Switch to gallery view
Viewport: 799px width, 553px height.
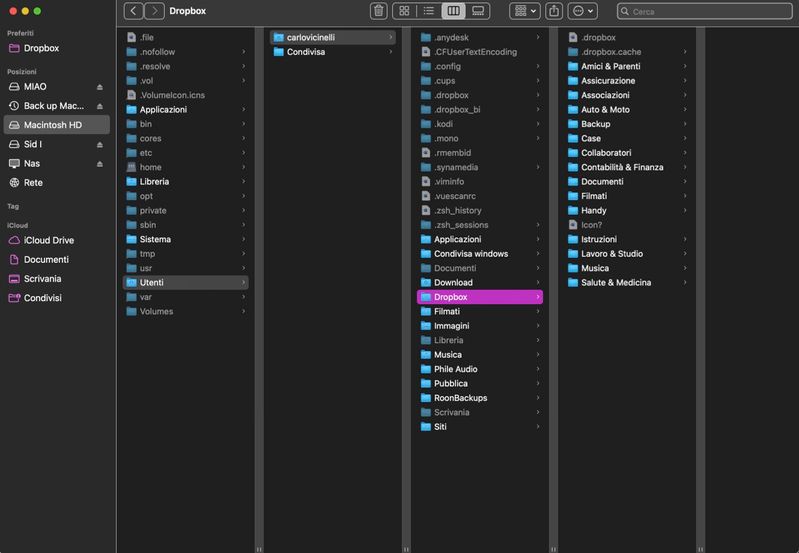pyautogui.click(x=478, y=11)
